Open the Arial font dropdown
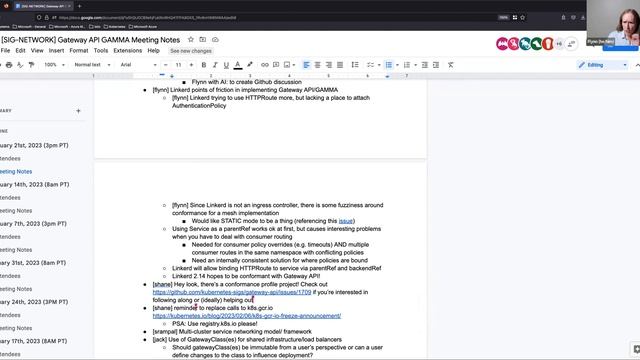 pos(138,65)
